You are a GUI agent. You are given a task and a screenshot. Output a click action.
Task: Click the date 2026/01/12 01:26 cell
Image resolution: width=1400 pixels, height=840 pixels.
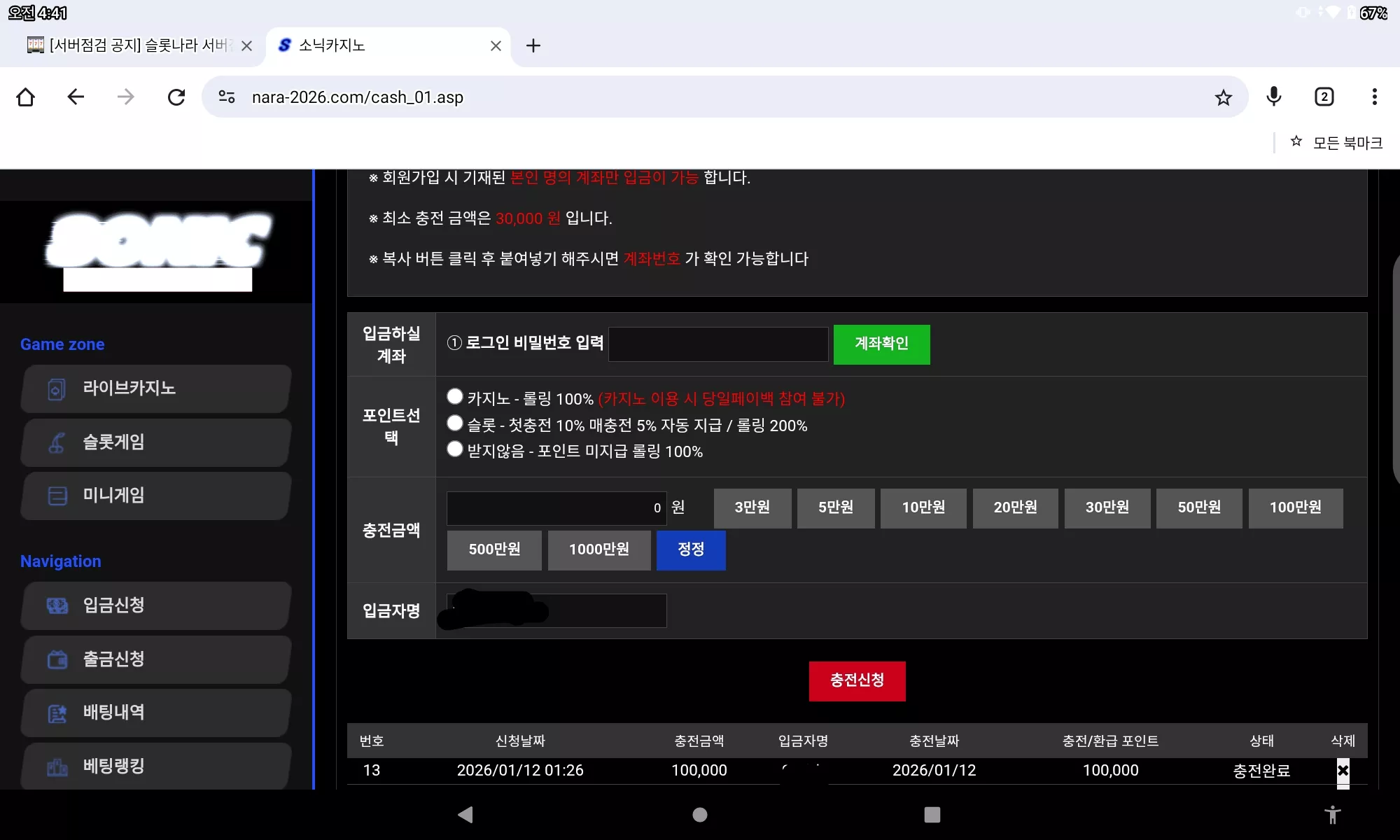(520, 770)
